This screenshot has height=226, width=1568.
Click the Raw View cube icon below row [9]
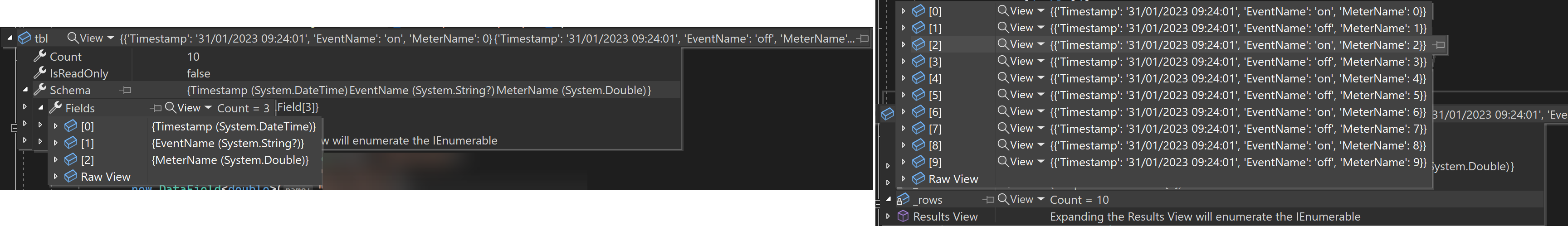point(918,178)
